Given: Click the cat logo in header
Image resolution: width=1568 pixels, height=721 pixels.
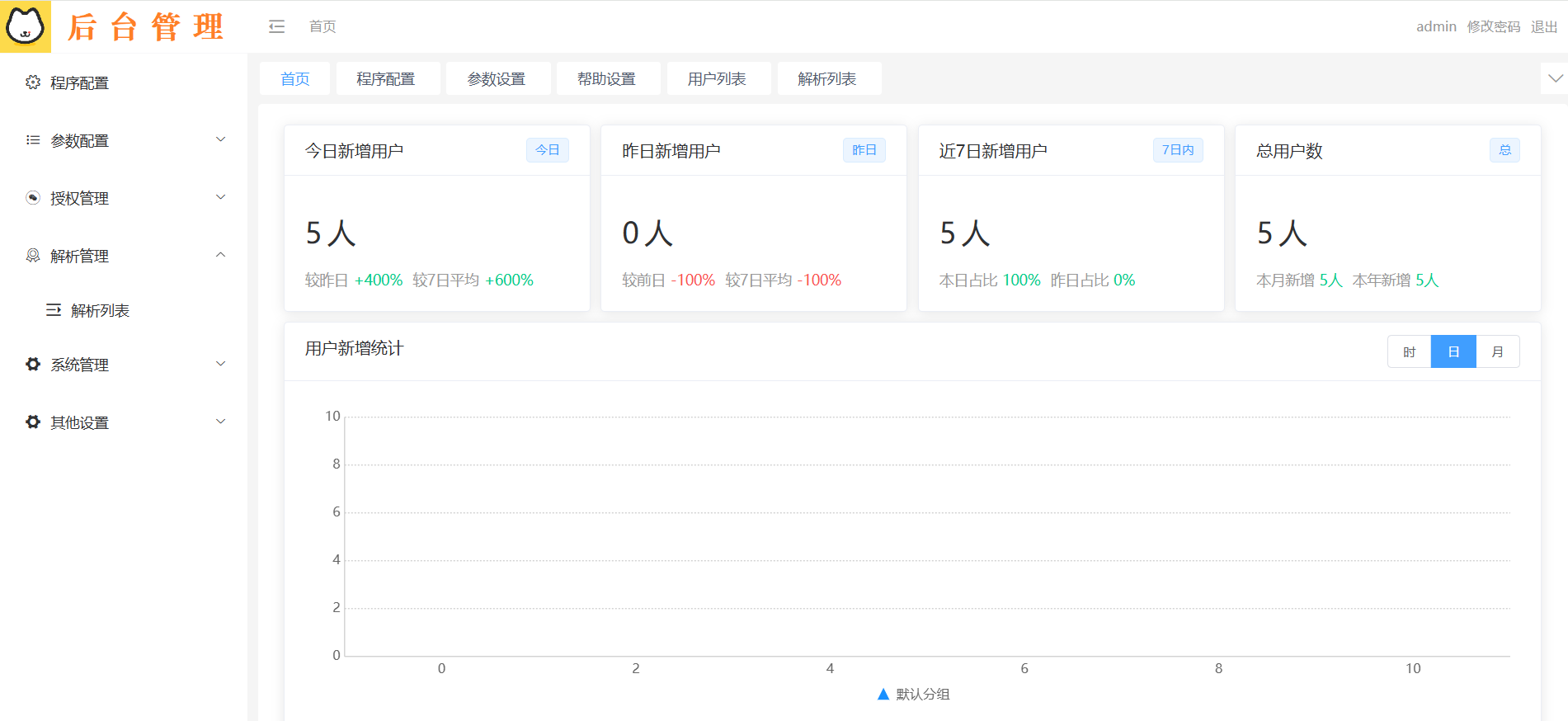Looking at the screenshot, I should (26, 26).
